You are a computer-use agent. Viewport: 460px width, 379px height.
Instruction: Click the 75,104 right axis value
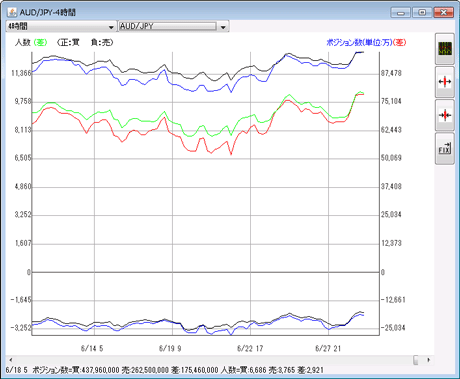(391, 101)
